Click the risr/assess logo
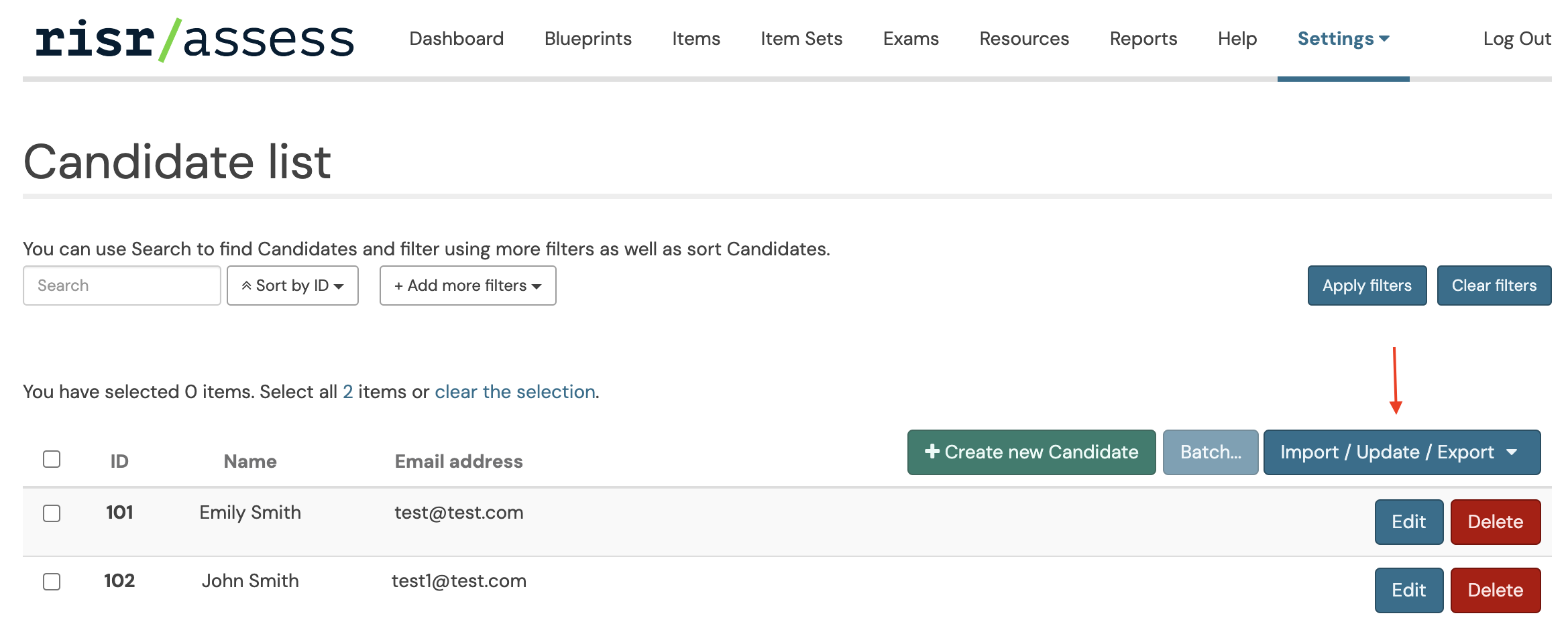Viewport: 1568px width, 634px height. [x=194, y=40]
